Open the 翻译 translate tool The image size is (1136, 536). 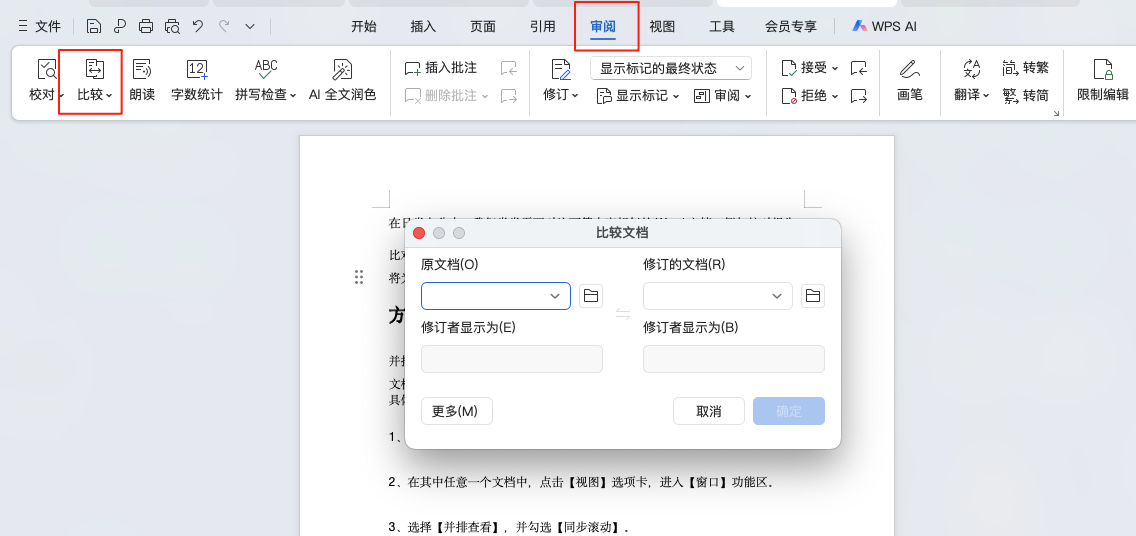[x=972, y=80]
